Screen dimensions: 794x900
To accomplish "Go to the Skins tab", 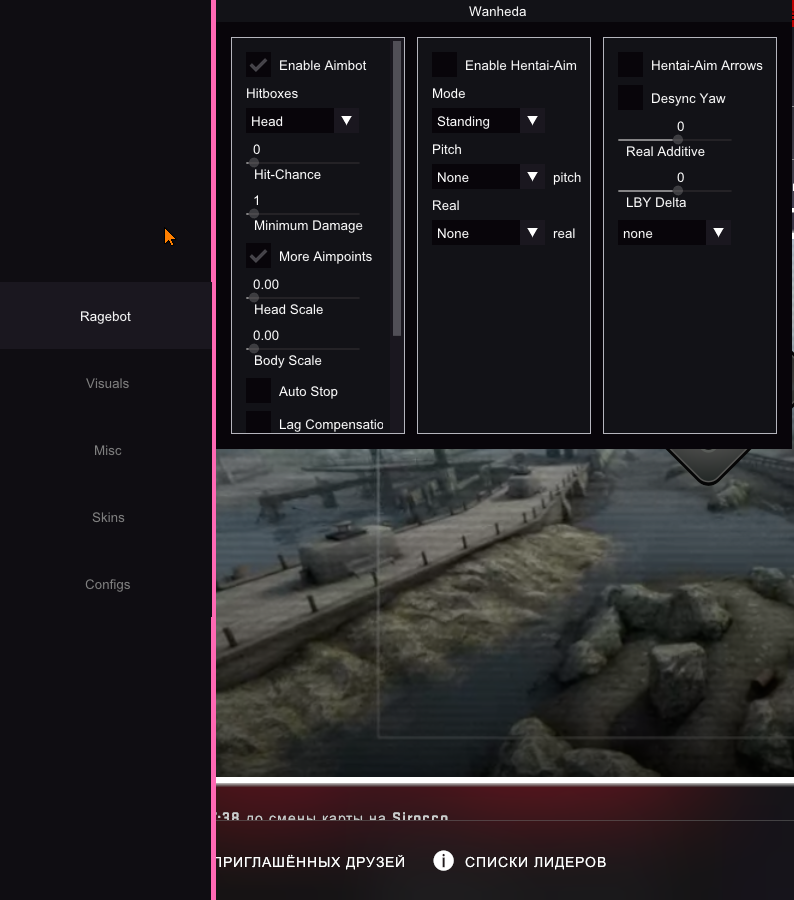I will pos(107,517).
